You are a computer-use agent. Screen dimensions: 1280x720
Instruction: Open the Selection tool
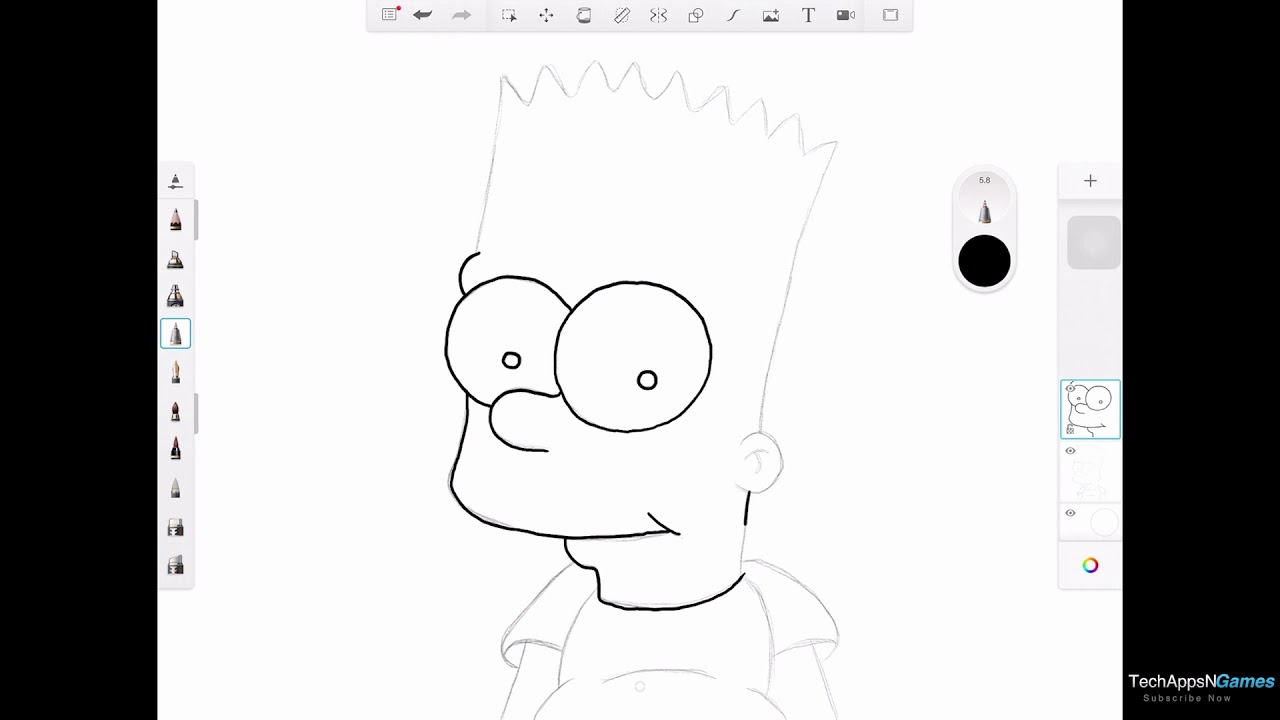[509, 15]
